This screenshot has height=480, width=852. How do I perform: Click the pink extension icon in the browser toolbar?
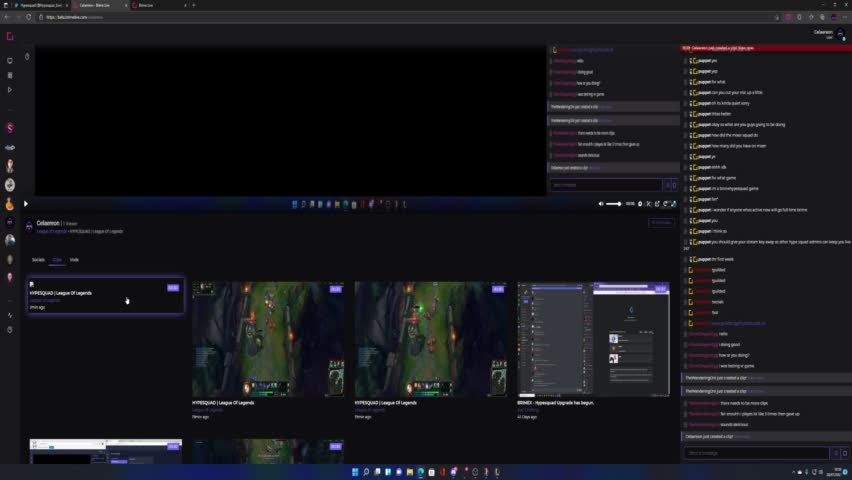point(788,17)
